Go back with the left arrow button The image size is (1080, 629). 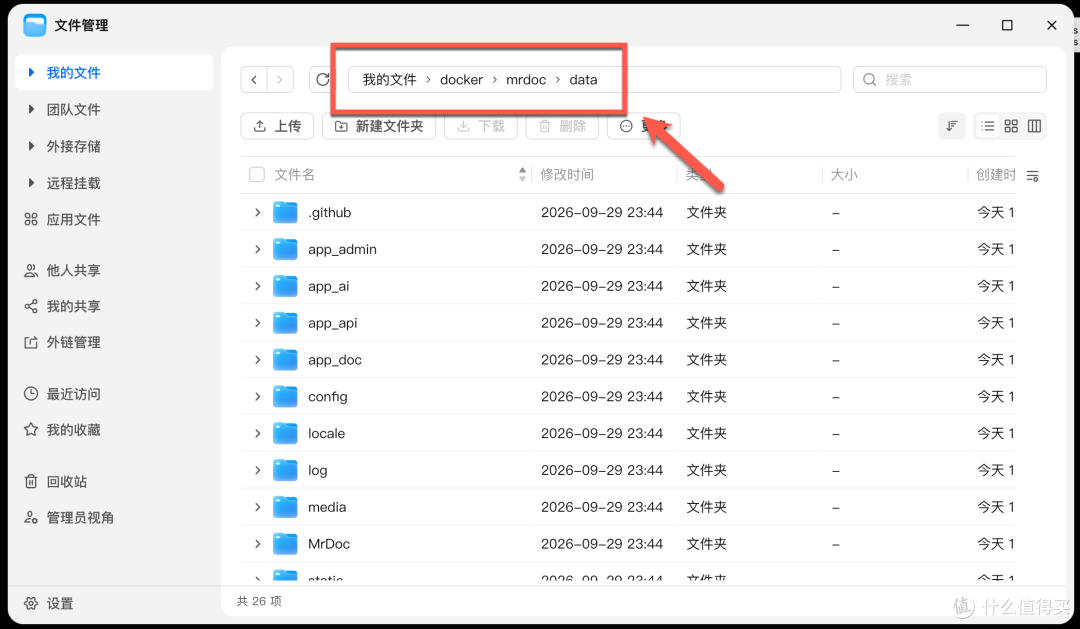tap(254, 80)
